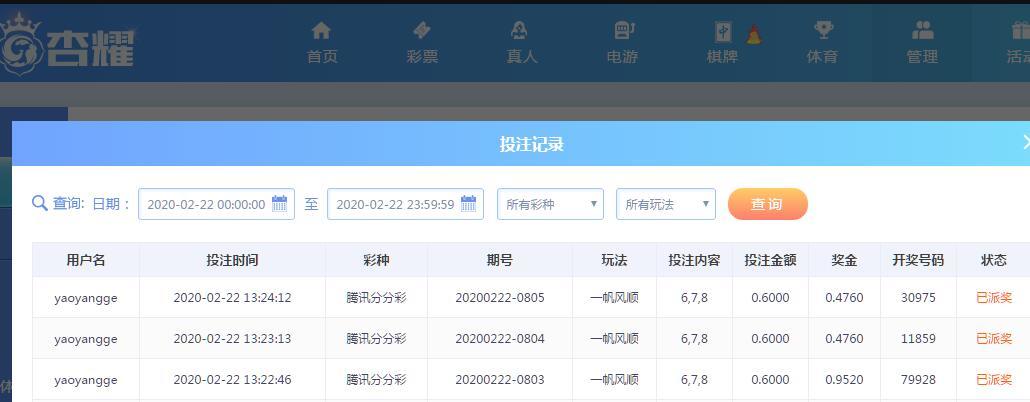This screenshot has width=1030, height=402.
Task: Click bet time 2020-02-22 13:24:12
Action: [233, 298]
